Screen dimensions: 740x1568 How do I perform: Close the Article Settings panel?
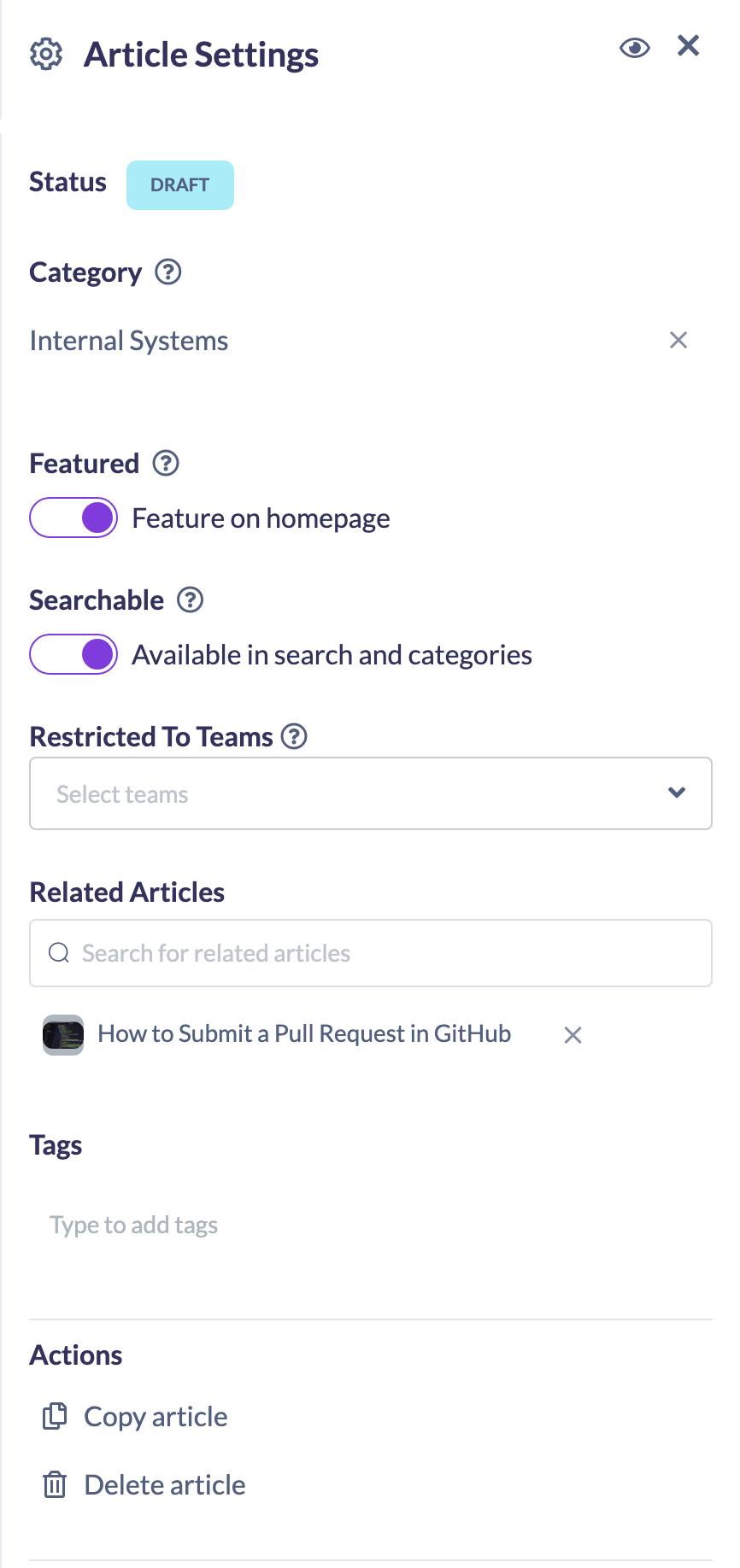[x=689, y=45]
